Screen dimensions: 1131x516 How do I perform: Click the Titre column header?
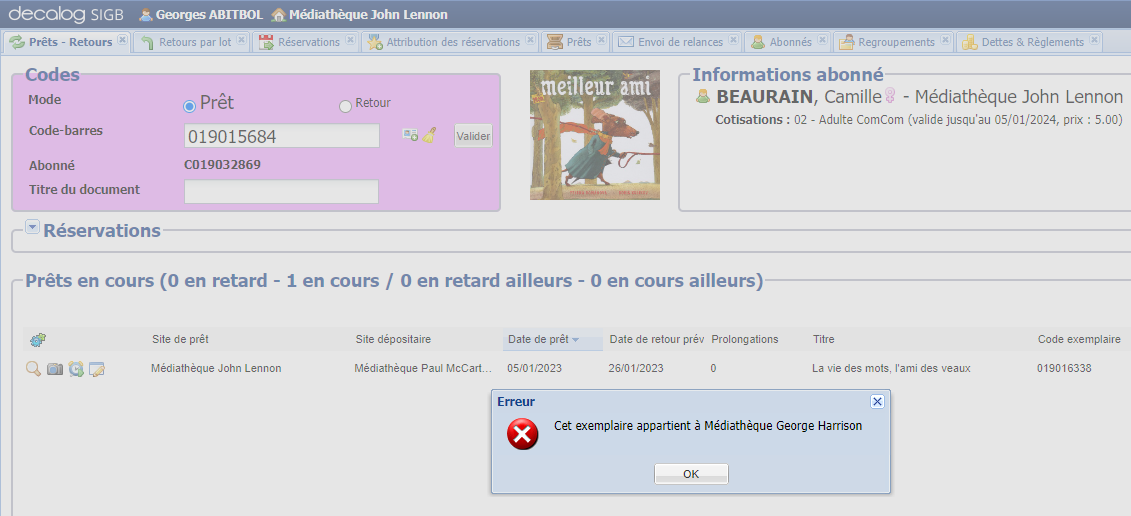click(x=824, y=339)
